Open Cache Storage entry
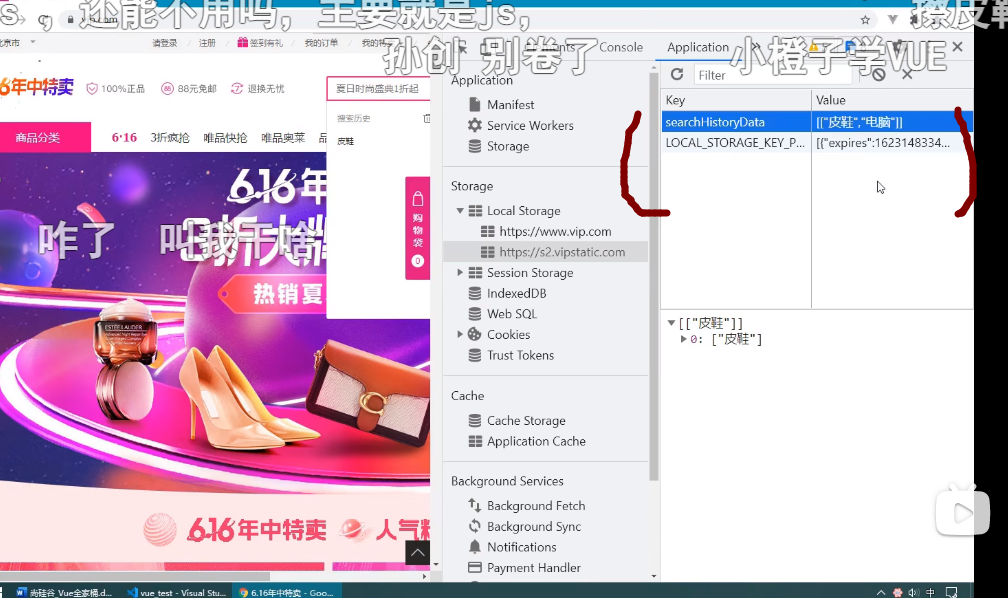This screenshot has height=598, width=1008. [x=526, y=421]
